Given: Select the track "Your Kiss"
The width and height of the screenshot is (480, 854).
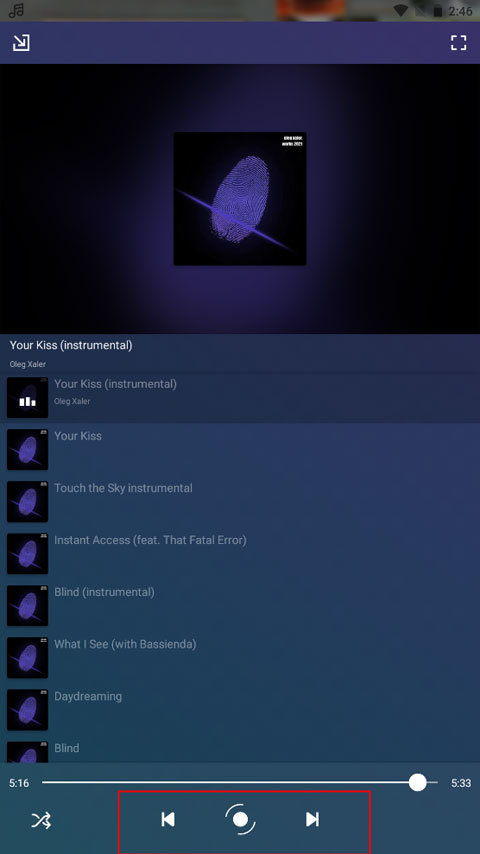Looking at the screenshot, I should [x=240, y=449].
